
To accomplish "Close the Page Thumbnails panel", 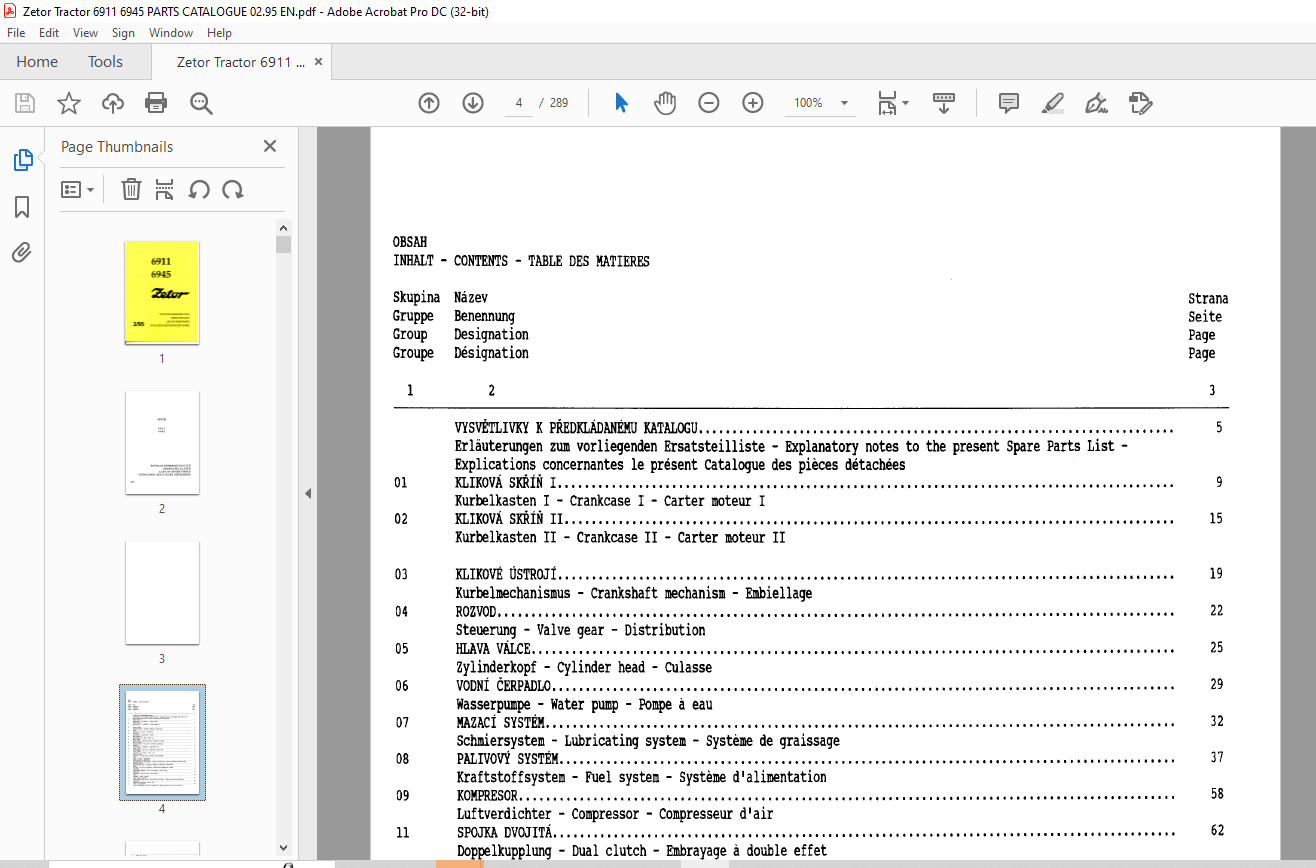I will pyautogui.click(x=270, y=146).
